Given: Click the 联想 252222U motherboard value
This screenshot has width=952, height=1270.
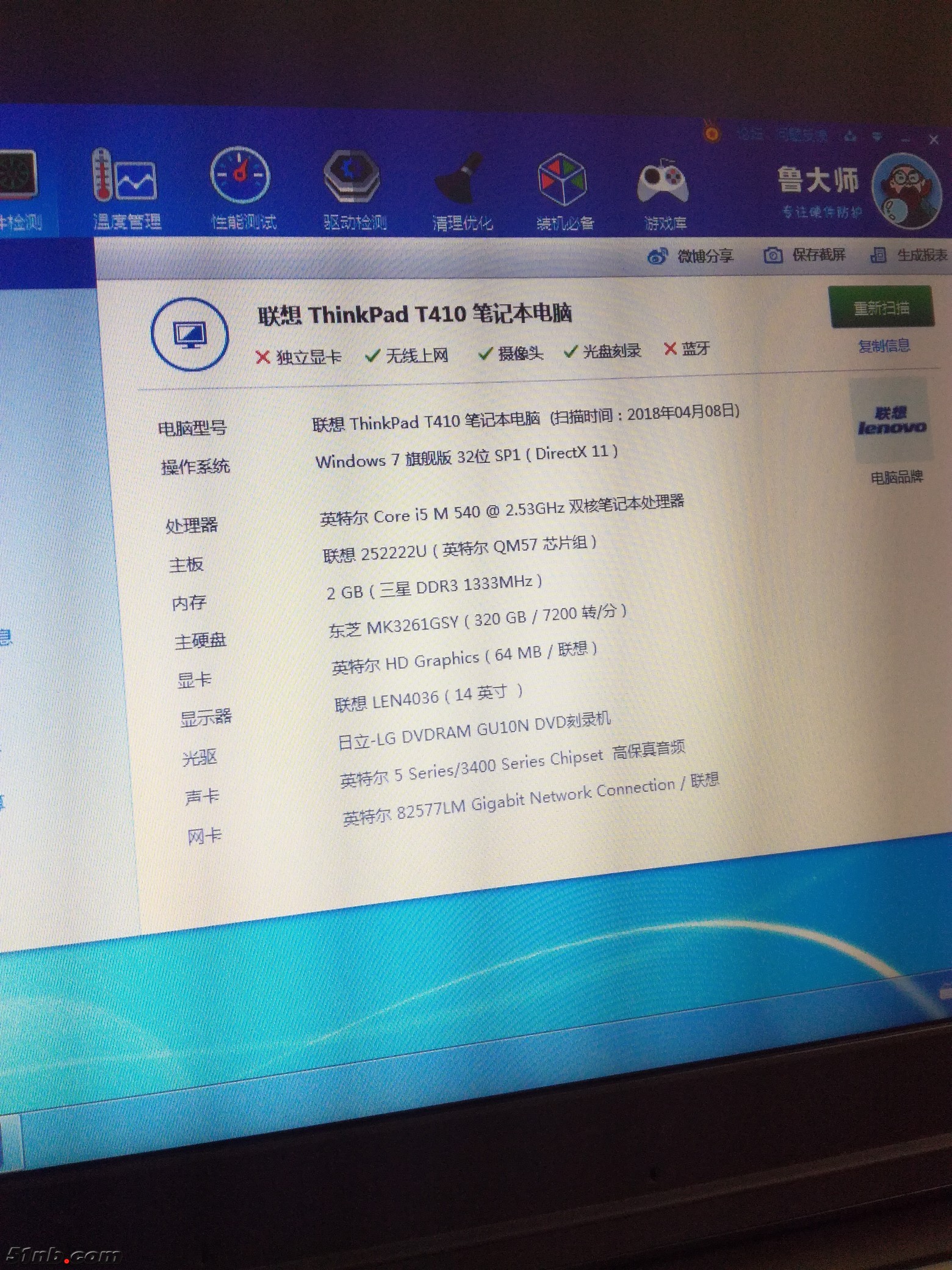Looking at the screenshot, I should pos(460,549).
